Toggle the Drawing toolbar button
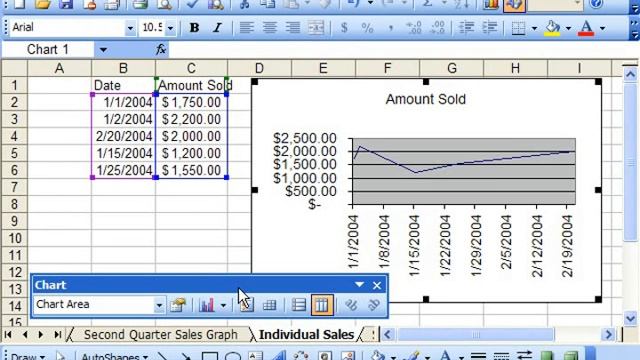The image size is (640, 360). pyautogui.click(x=514, y=4)
